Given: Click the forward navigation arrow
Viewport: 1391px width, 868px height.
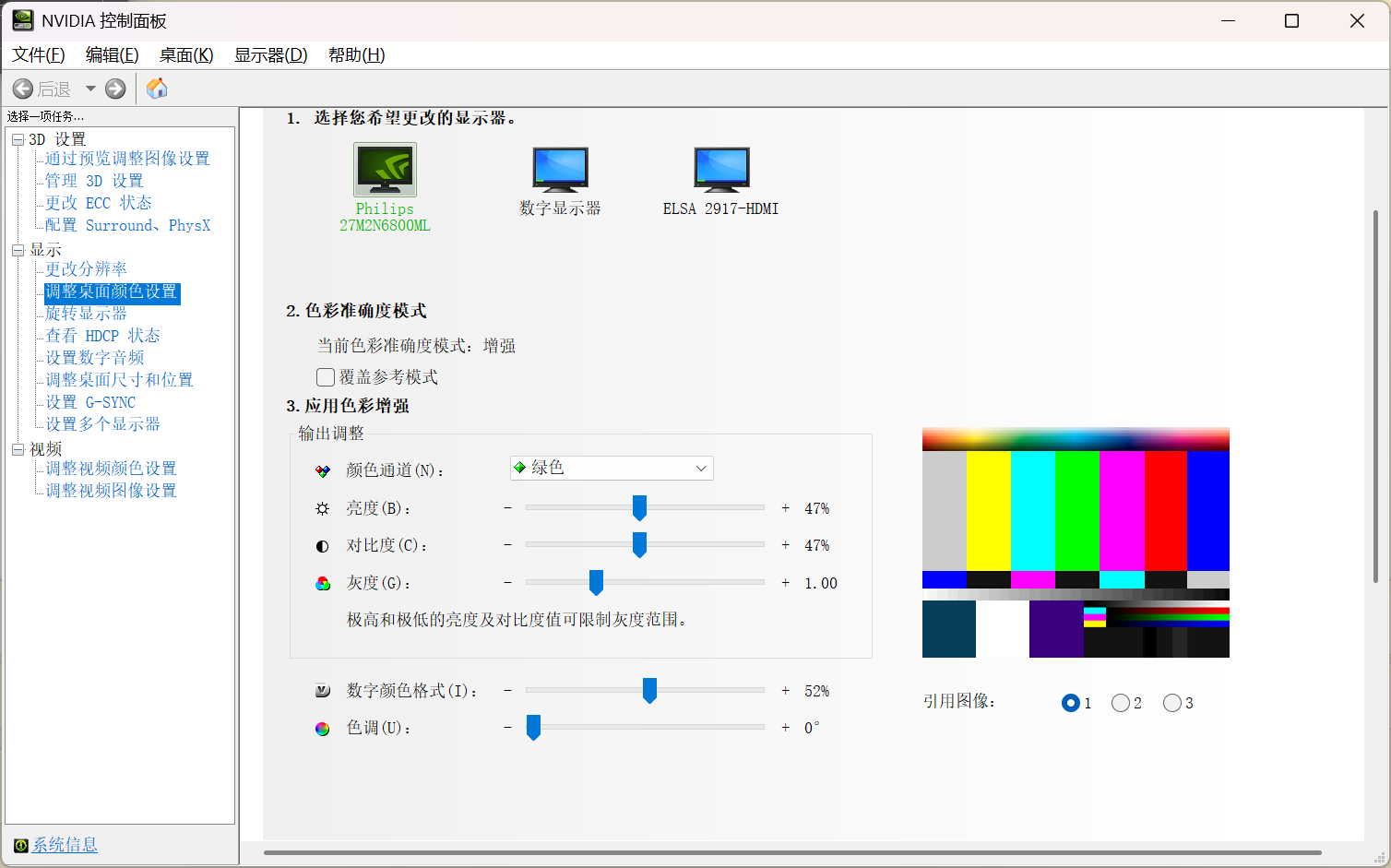Looking at the screenshot, I should point(113,88).
